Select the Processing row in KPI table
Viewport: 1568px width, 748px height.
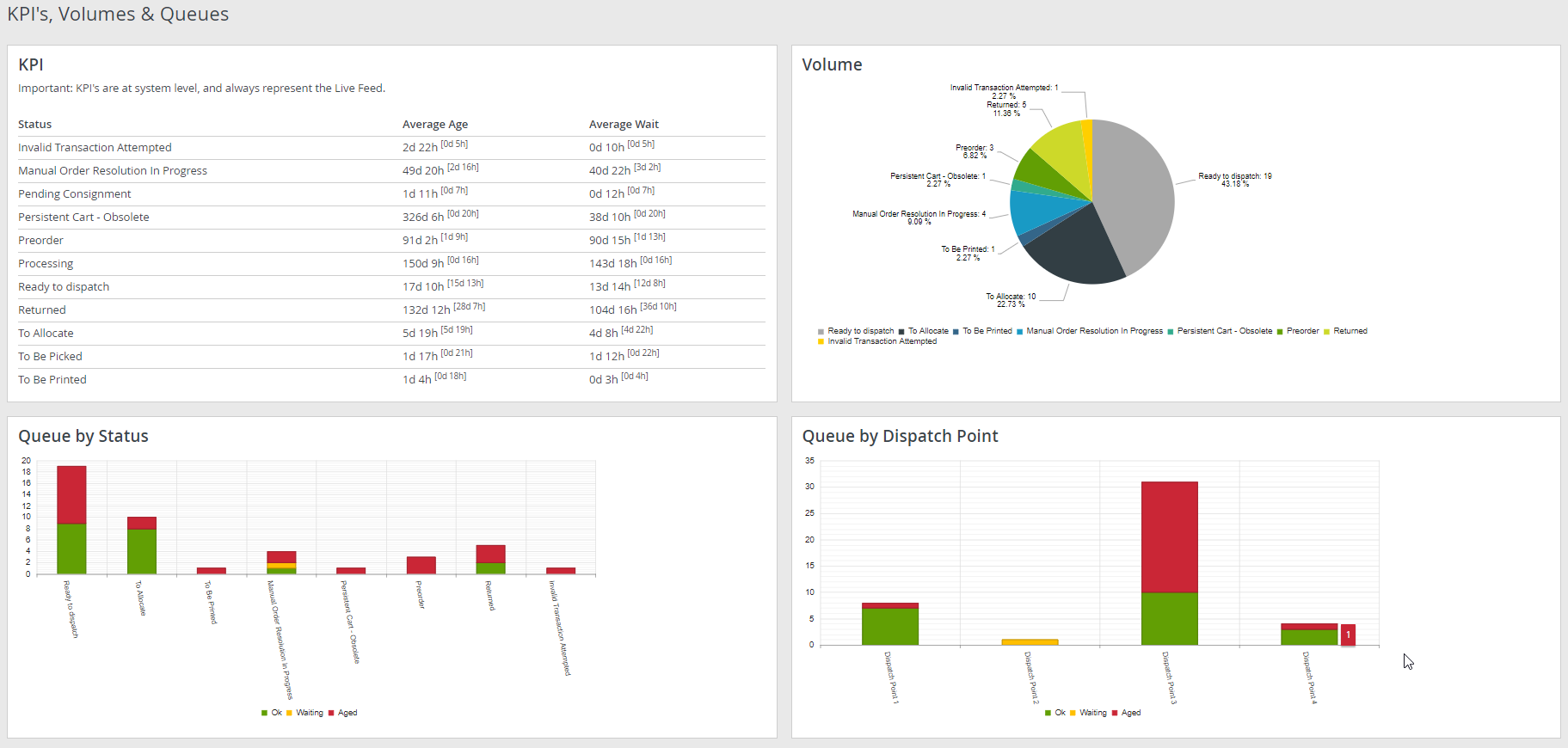(46, 264)
